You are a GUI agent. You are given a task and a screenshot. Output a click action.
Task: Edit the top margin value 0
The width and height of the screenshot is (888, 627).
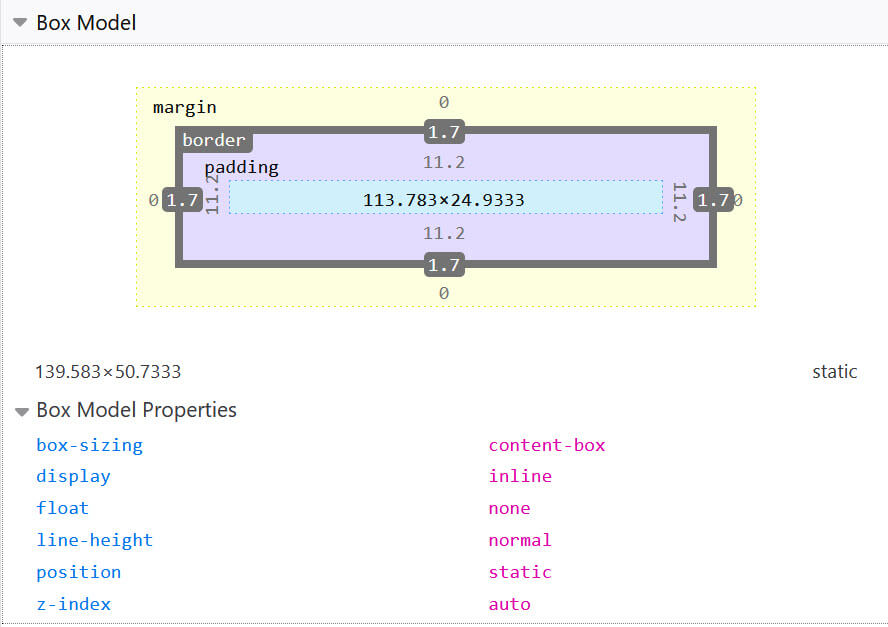pos(444,102)
